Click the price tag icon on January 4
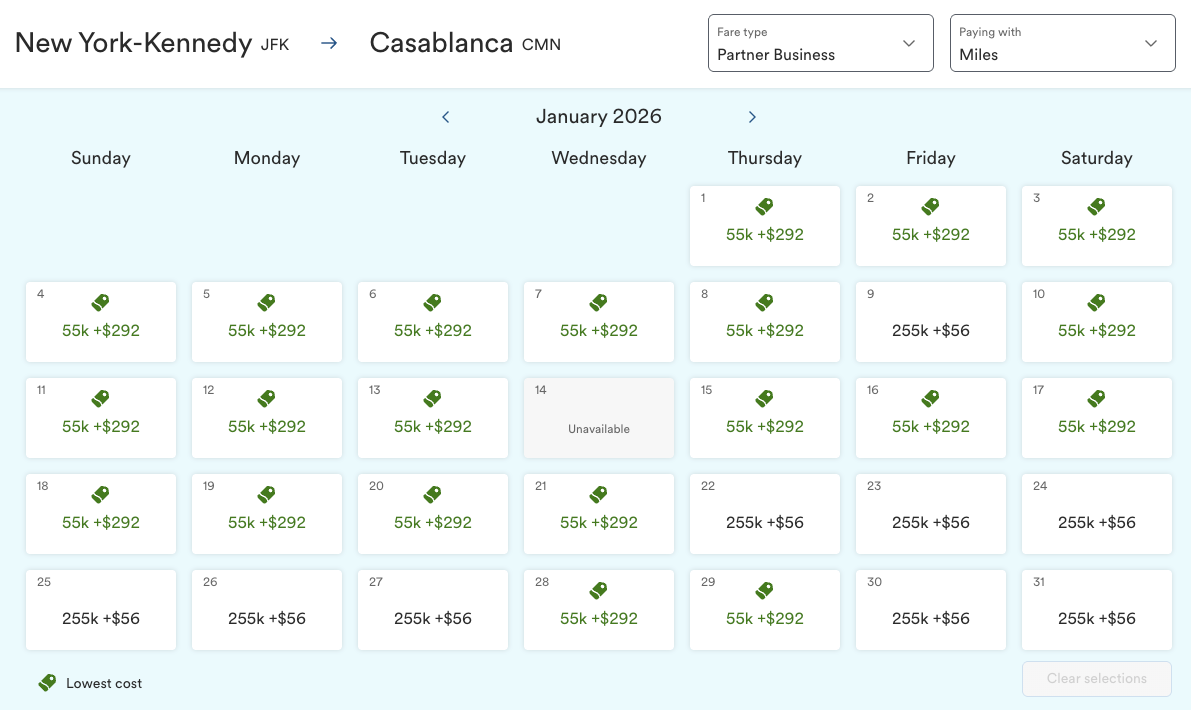This screenshot has width=1191, height=710. [x=101, y=303]
